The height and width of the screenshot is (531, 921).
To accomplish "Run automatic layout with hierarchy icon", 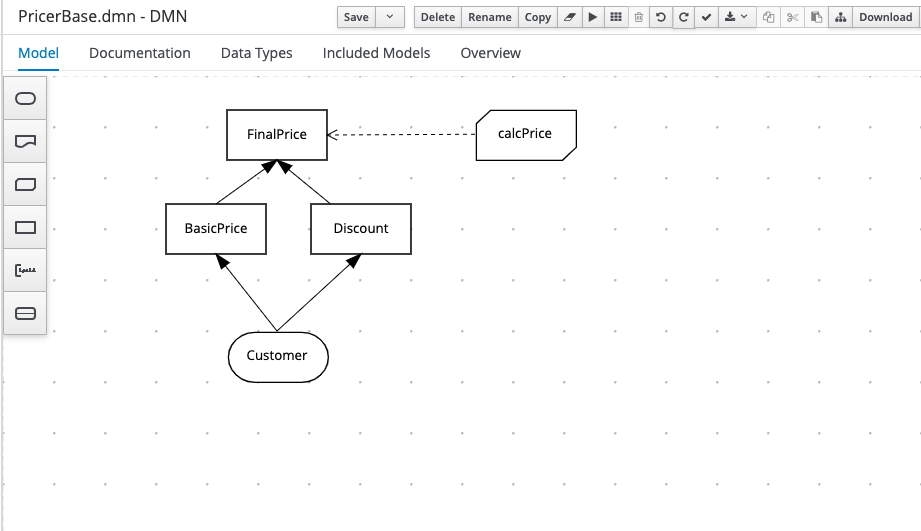I will coord(840,17).
